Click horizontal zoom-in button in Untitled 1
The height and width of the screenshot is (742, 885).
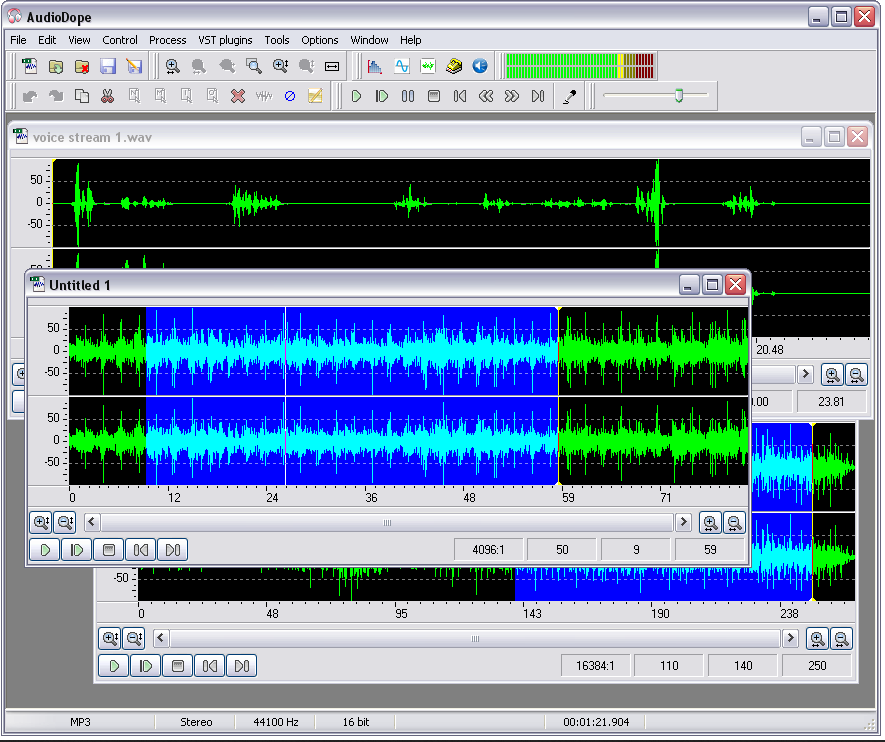710,522
